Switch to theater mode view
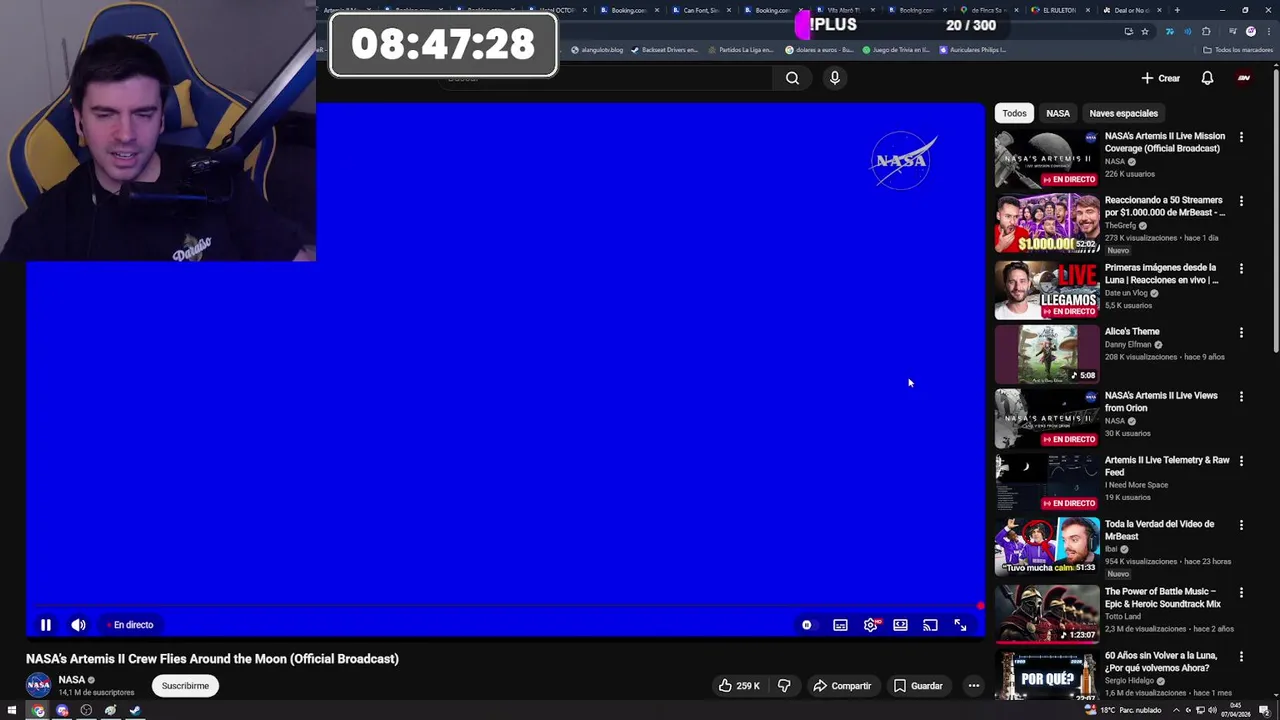 click(x=900, y=625)
